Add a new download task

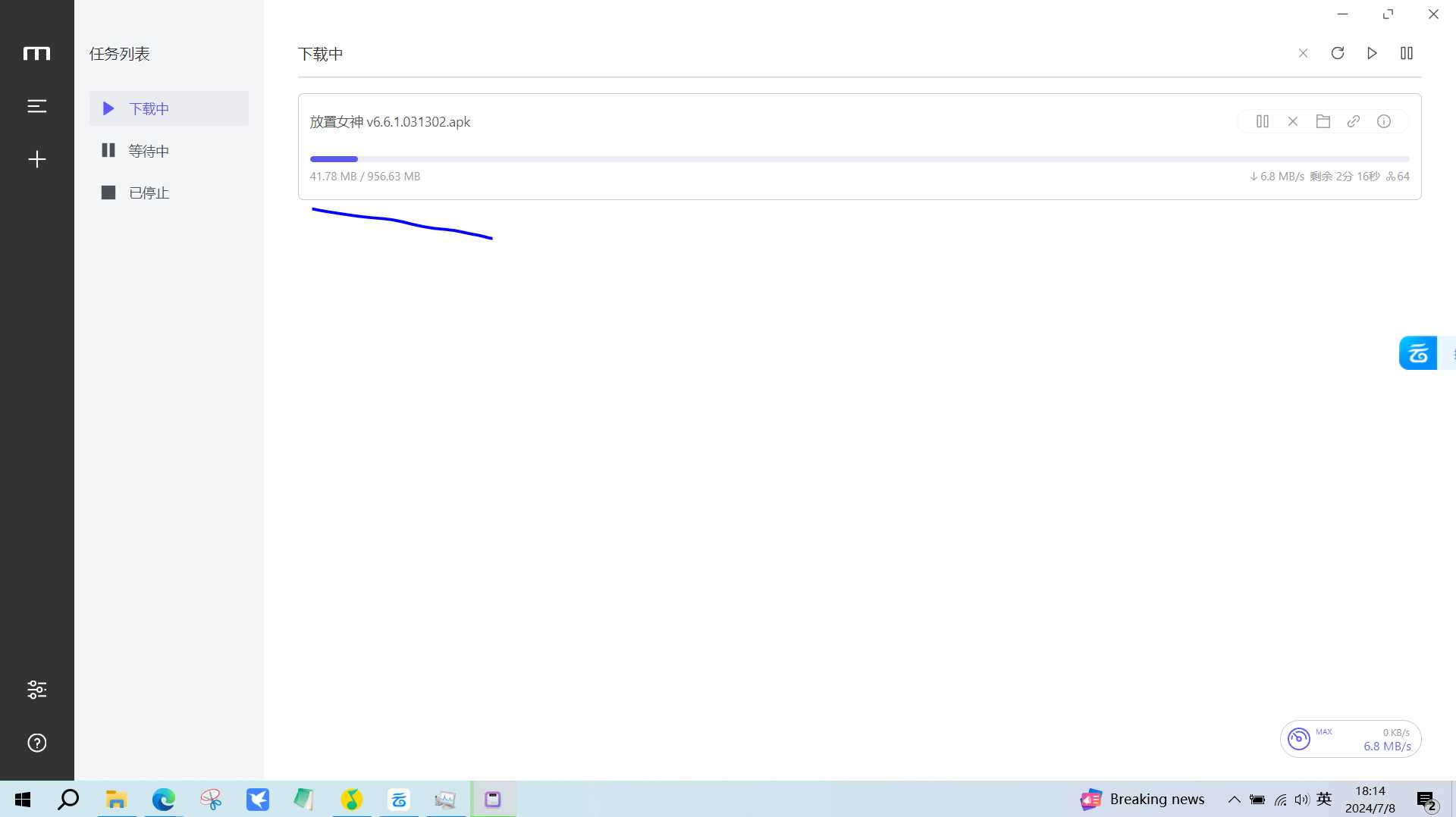click(37, 159)
